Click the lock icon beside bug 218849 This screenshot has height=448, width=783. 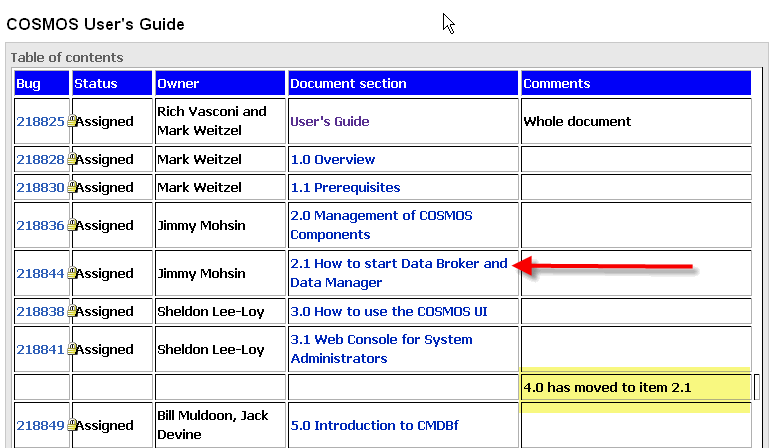pos(72,424)
